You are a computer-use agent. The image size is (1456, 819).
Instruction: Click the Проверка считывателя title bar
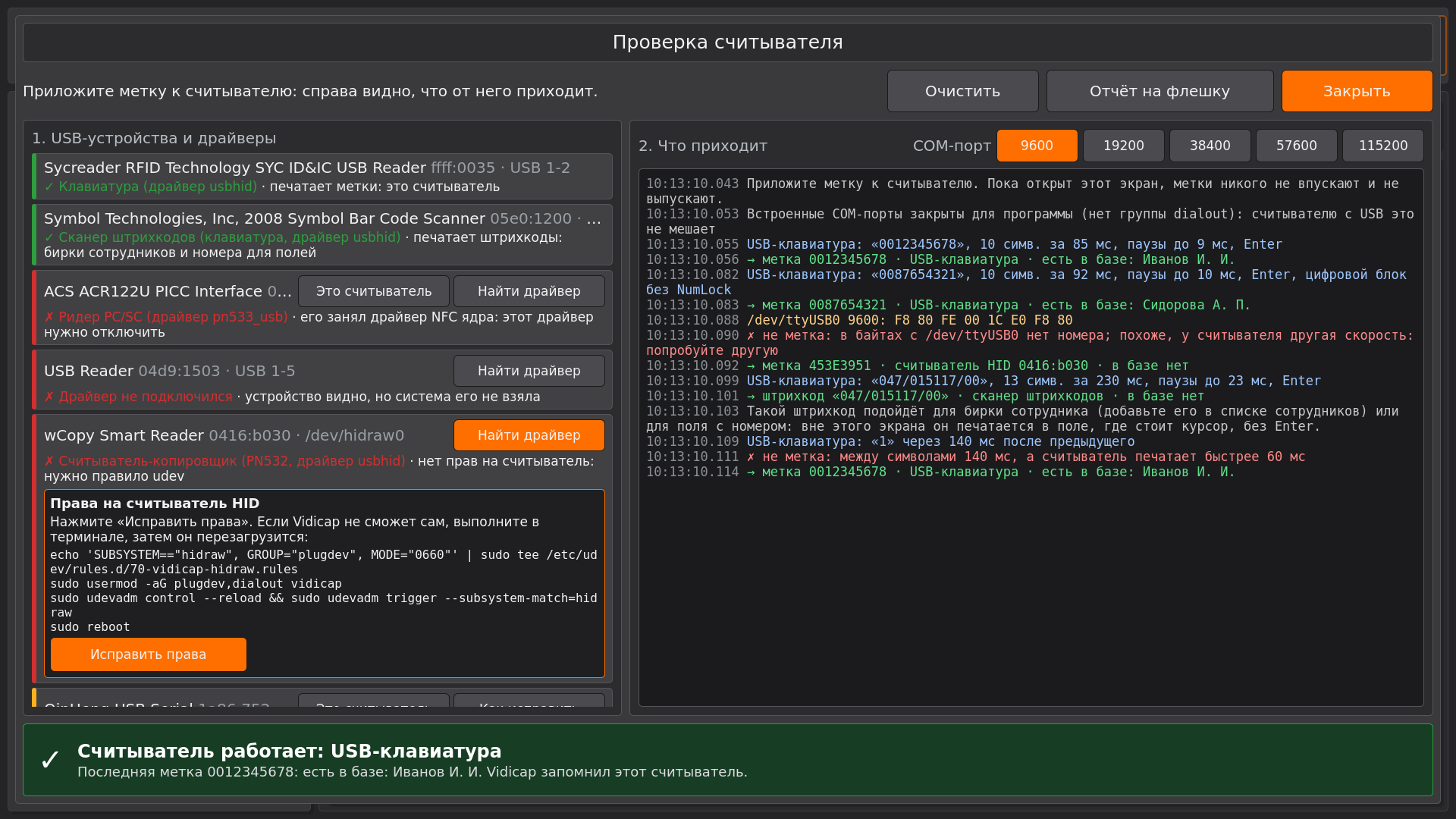pyautogui.click(x=728, y=42)
